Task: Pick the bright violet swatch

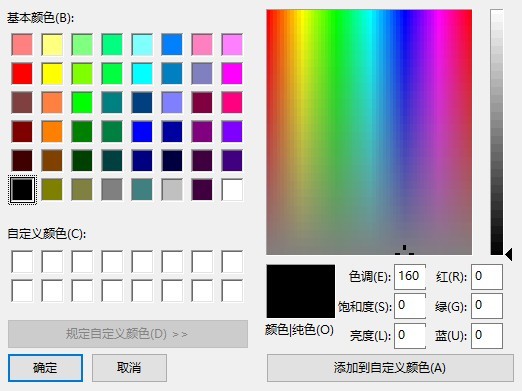Action: tap(232, 131)
